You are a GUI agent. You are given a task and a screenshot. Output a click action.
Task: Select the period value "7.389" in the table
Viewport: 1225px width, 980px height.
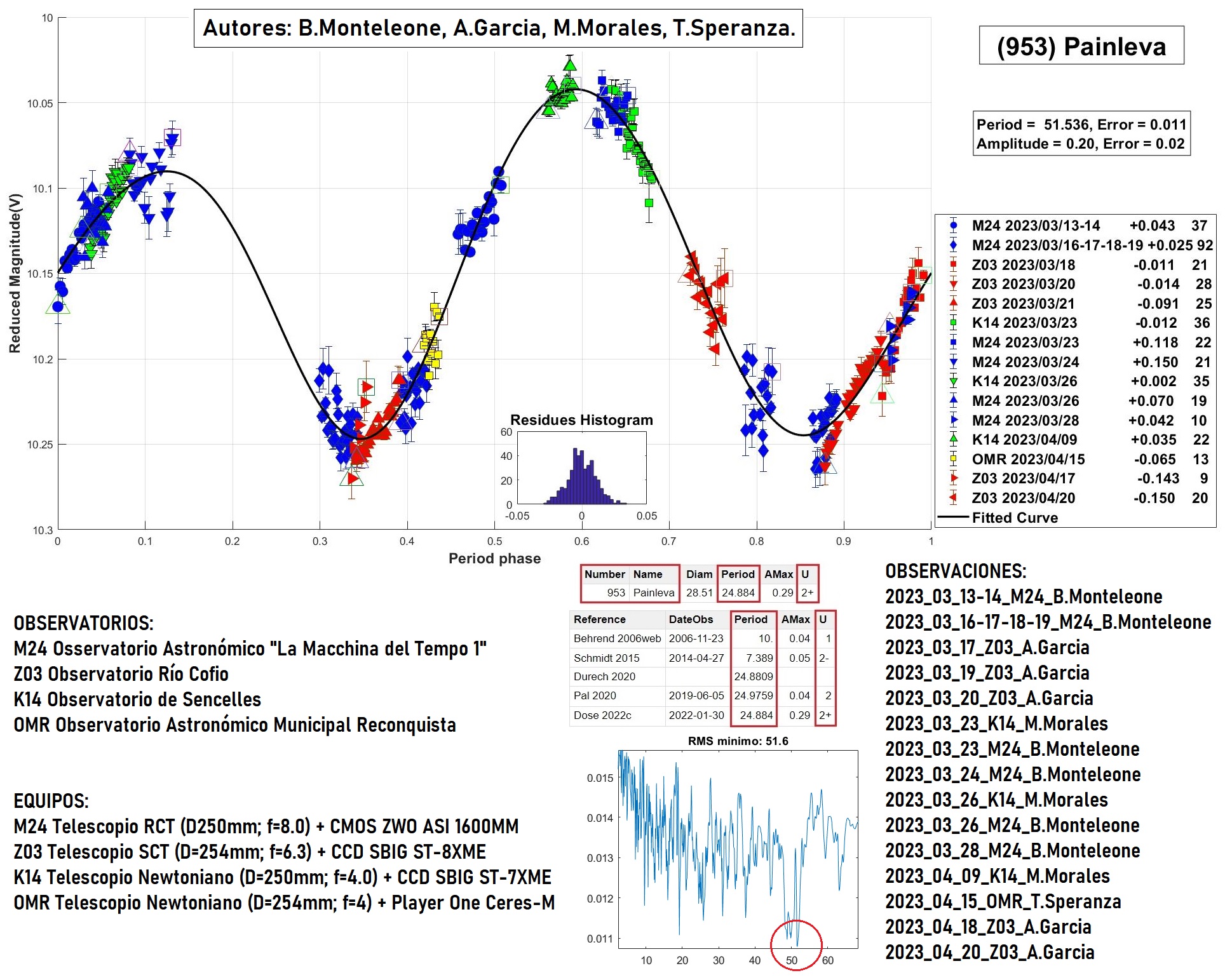[759, 658]
